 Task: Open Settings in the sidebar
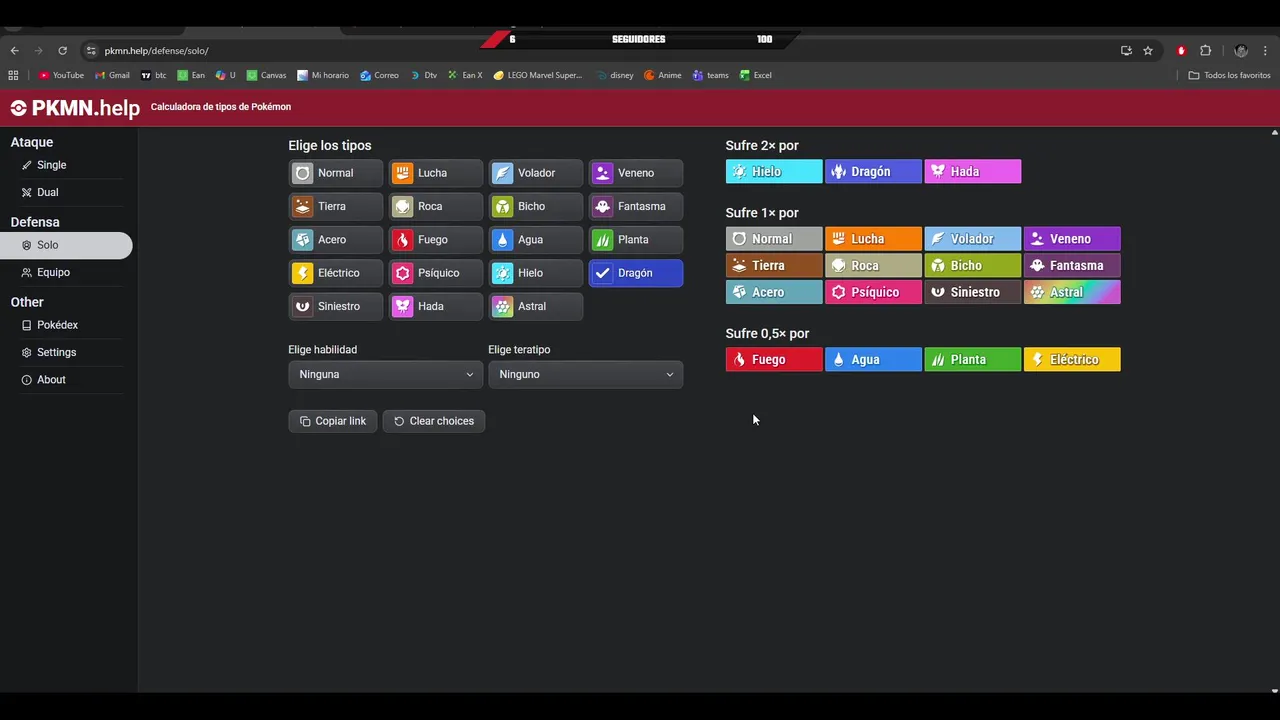click(66, 352)
